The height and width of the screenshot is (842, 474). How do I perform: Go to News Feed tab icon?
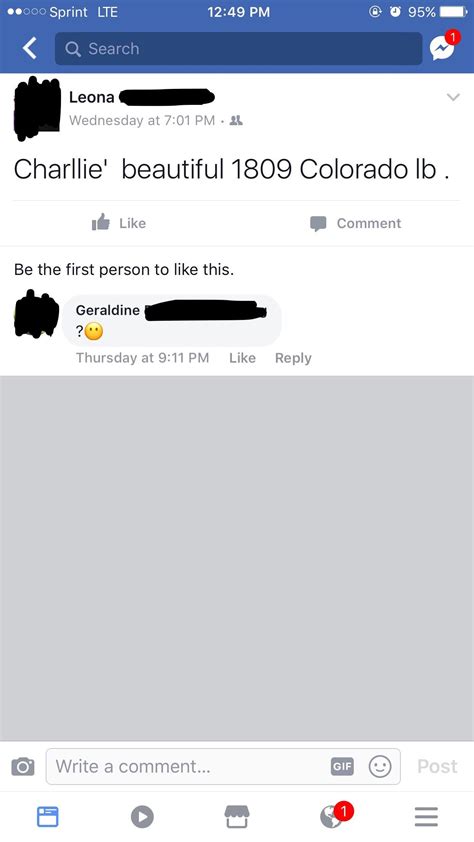(x=48, y=816)
